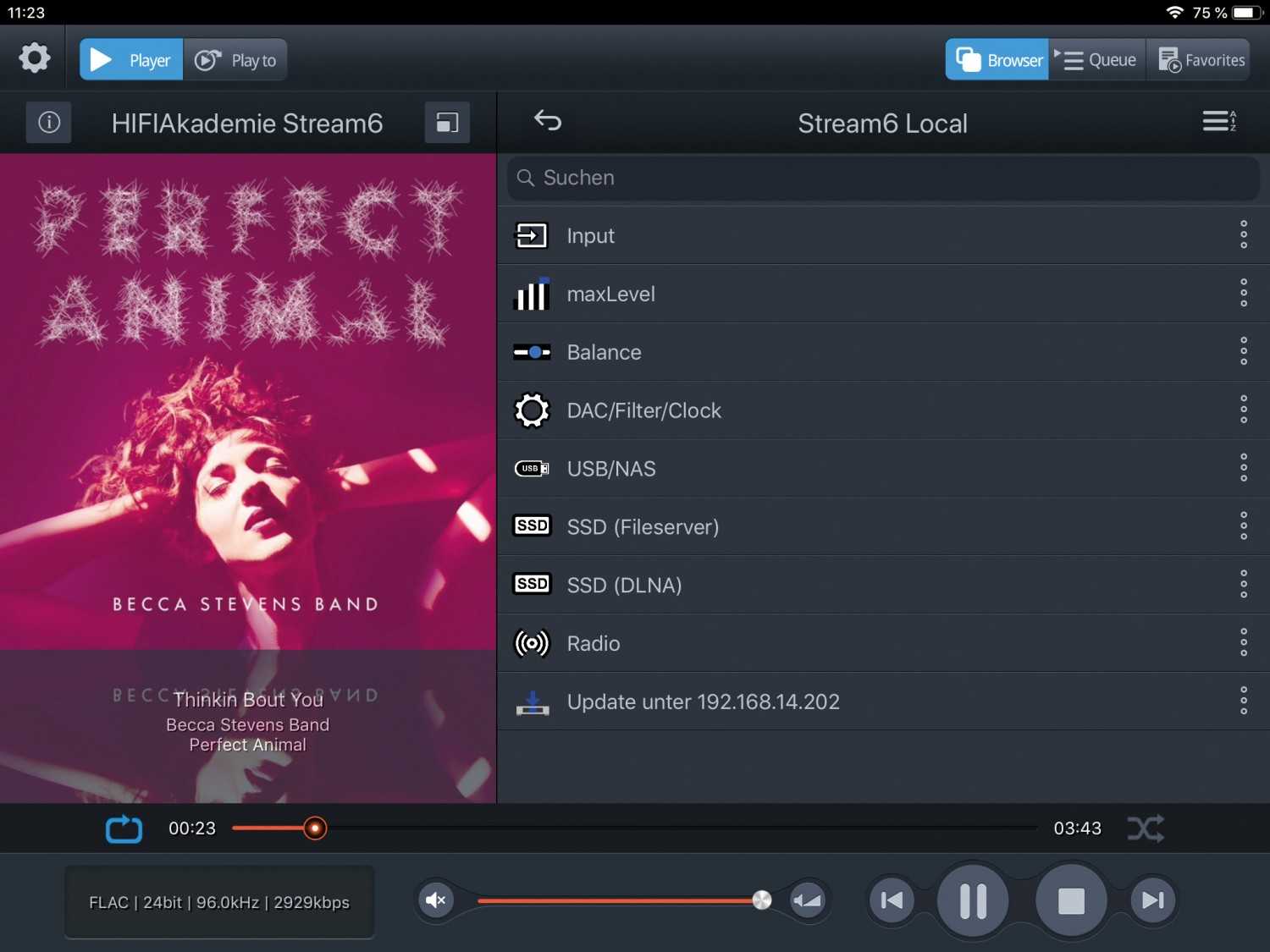
Task: Click the Radio broadcast icon
Action: [532, 644]
